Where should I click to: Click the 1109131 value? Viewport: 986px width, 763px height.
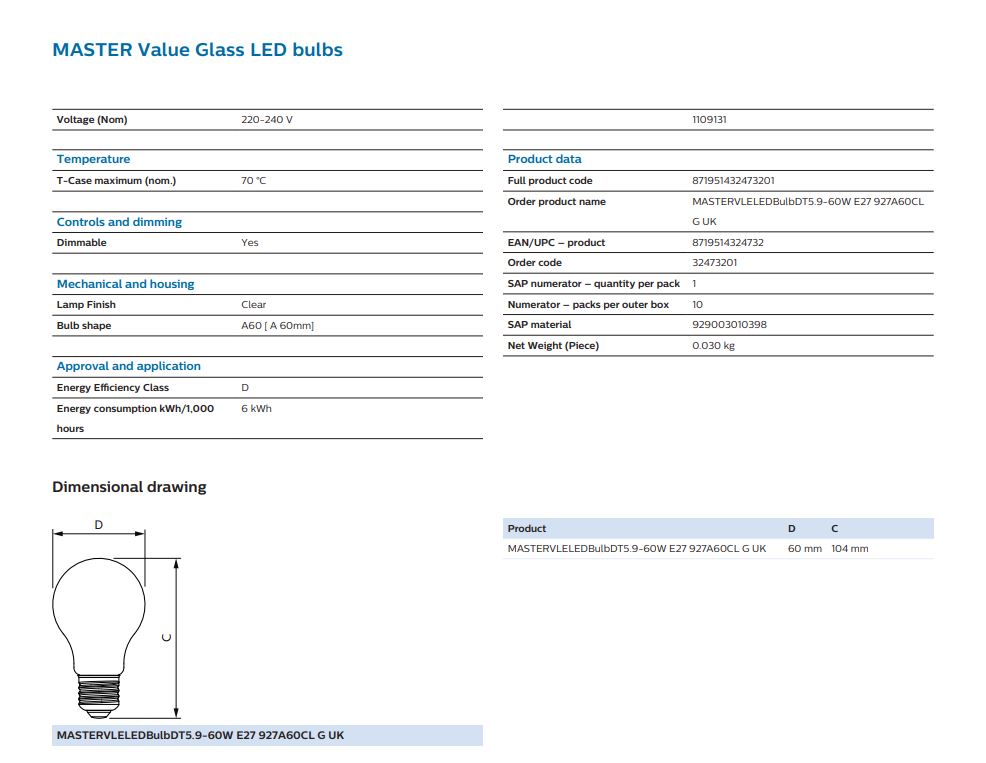[x=709, y=120]
